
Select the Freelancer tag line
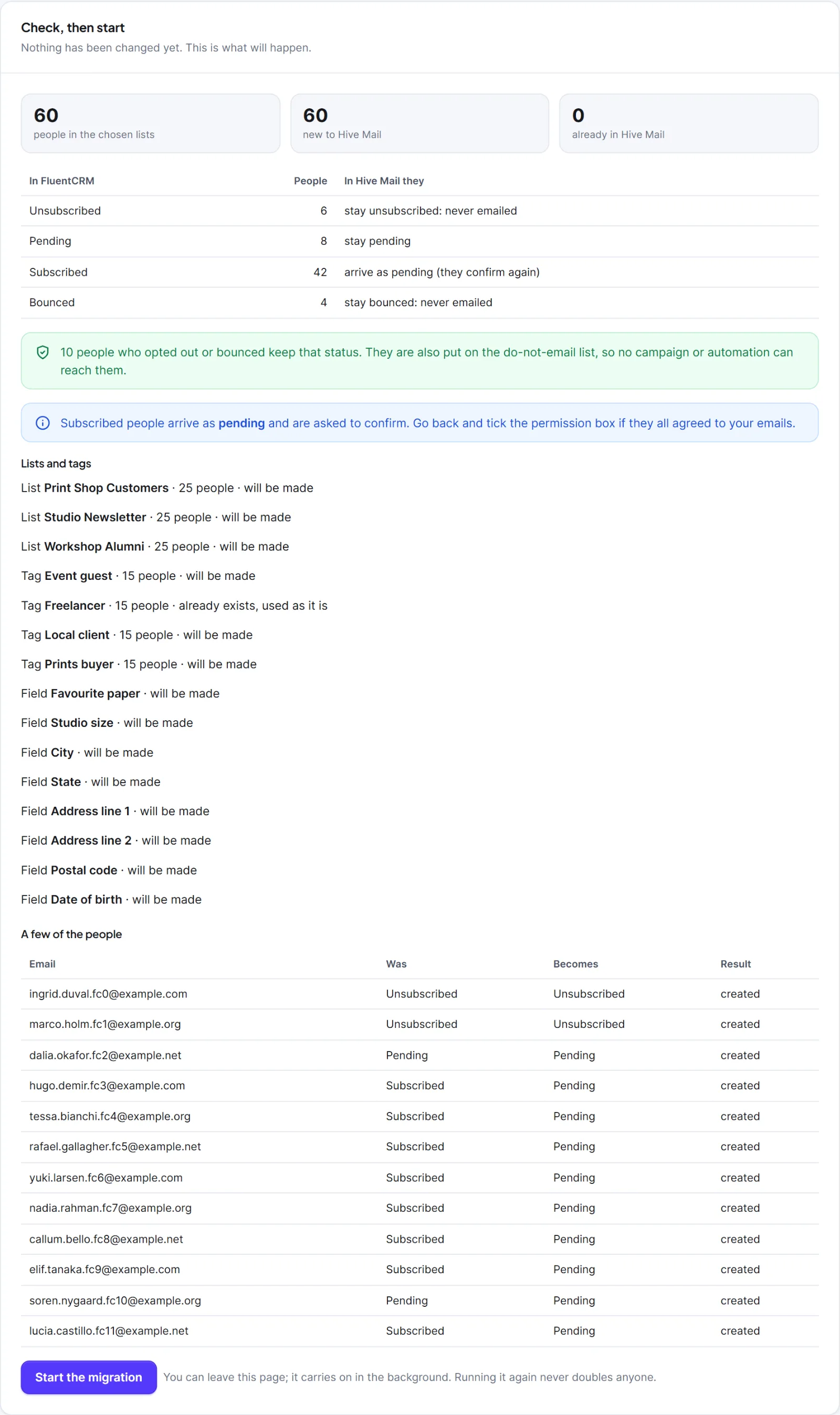tap(174, 606)
